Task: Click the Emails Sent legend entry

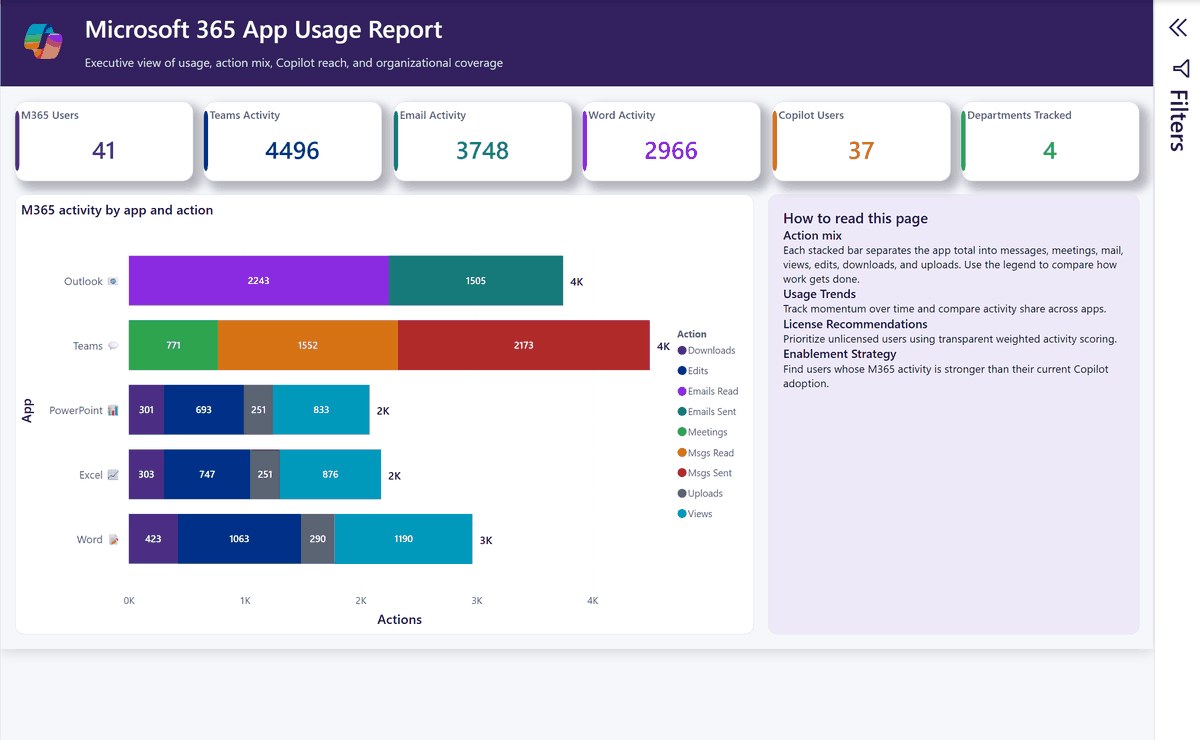Action: tap(707, 411)
